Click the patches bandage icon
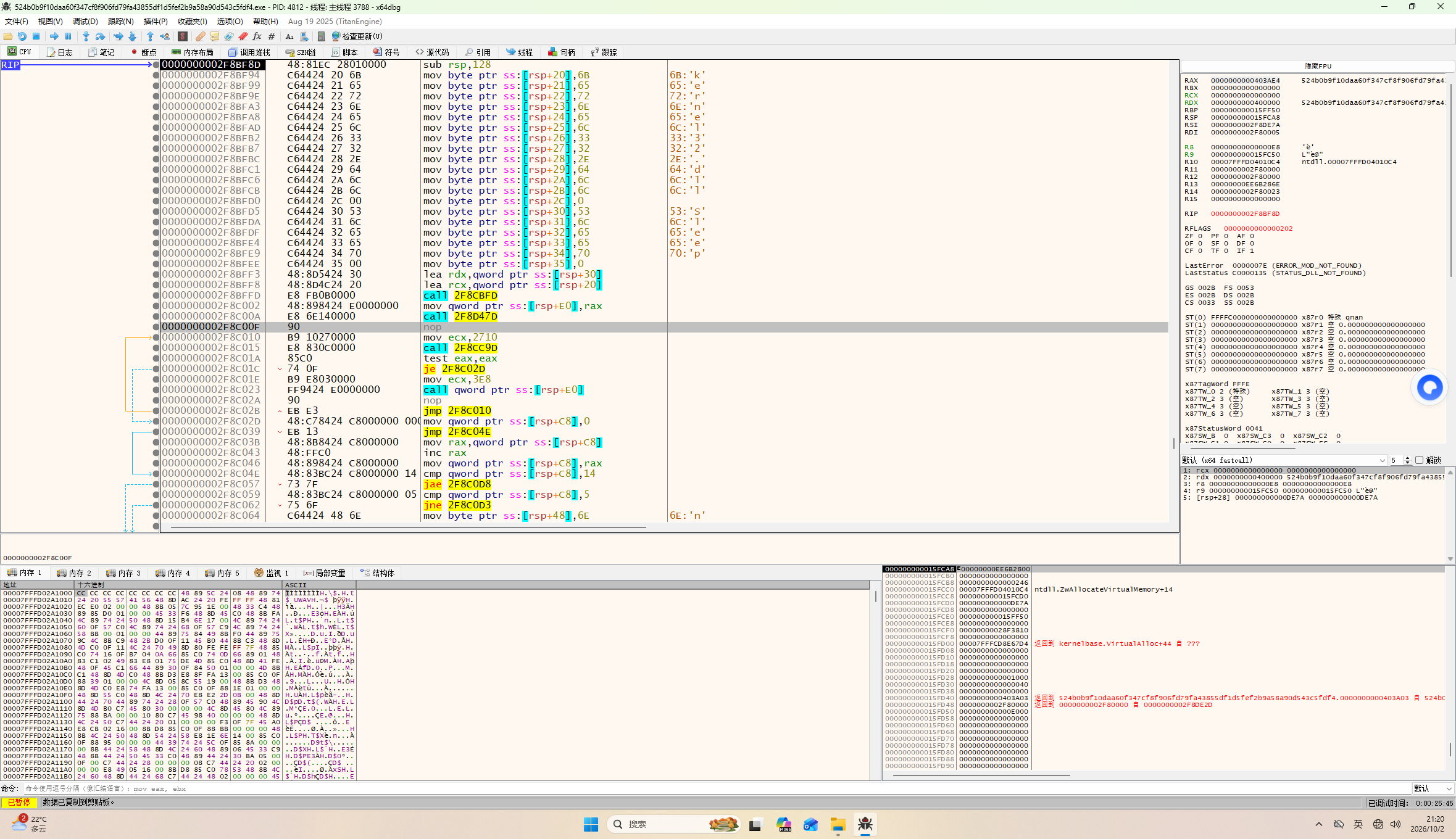Screen dimensions: 1456x839 [x=200, y=36]
